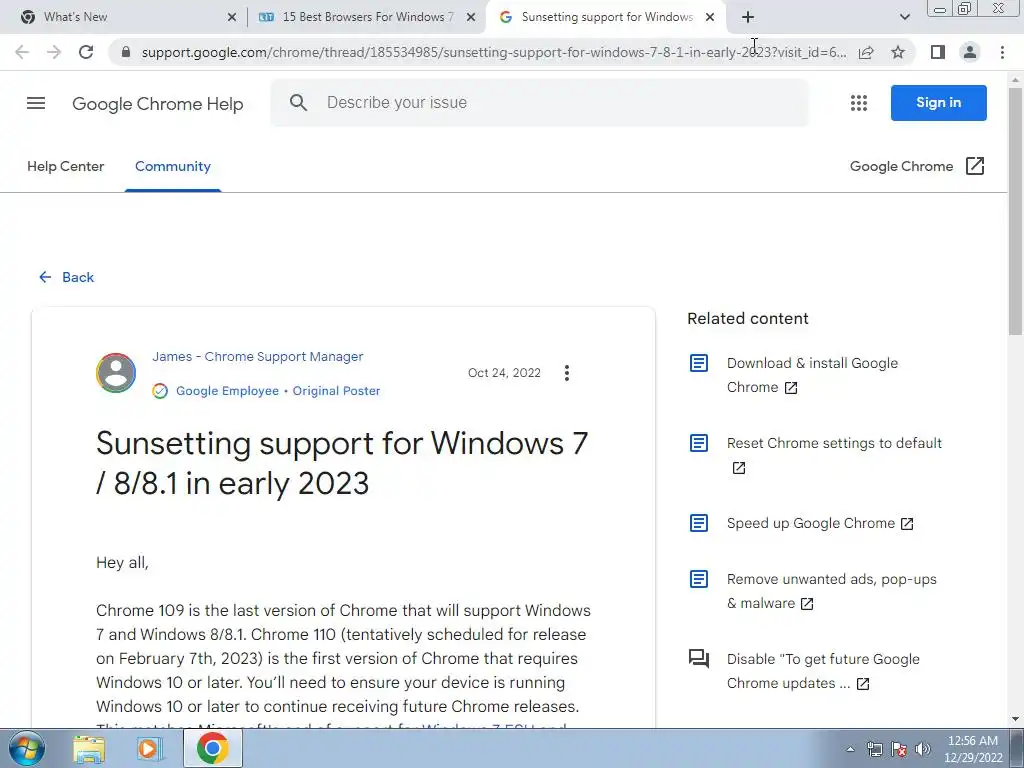
Task: Click the scrollbar down arrow
Action: (x=1016, y=720)
